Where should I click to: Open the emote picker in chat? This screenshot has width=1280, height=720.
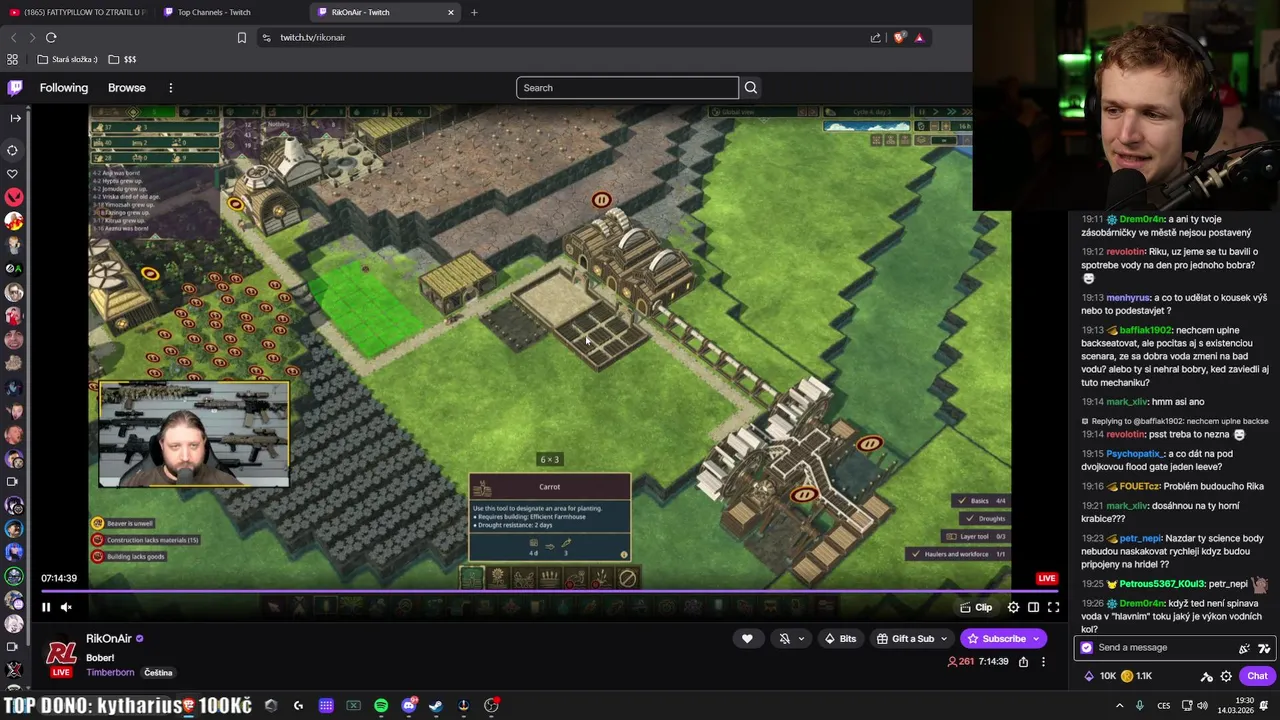coord(1263,648)
